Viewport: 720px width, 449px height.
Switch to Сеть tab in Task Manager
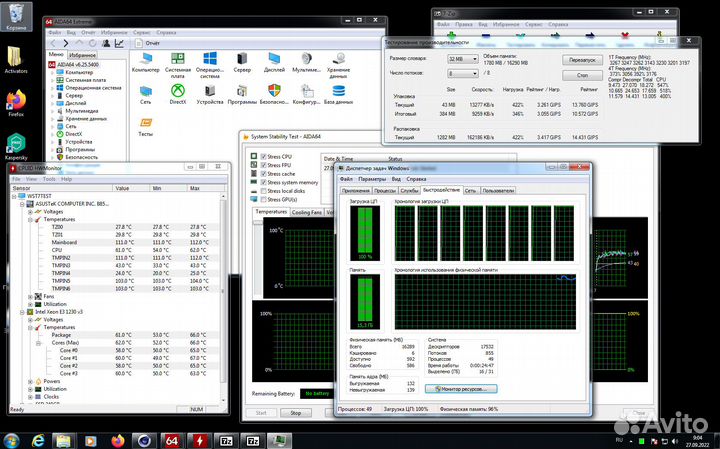(470, 191)
